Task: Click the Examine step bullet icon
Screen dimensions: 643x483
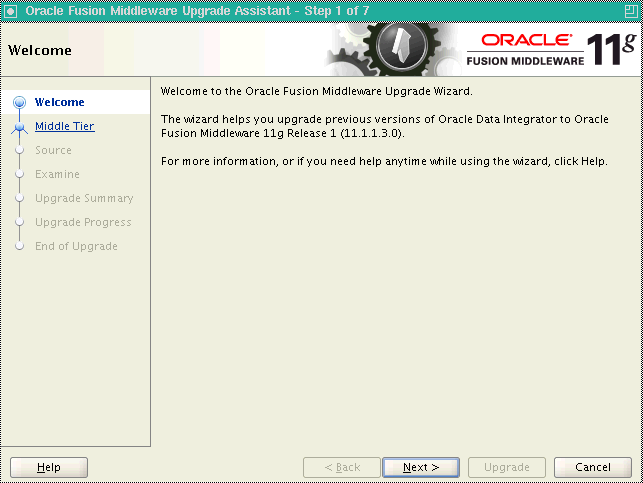Action: (x=19, y=174)
